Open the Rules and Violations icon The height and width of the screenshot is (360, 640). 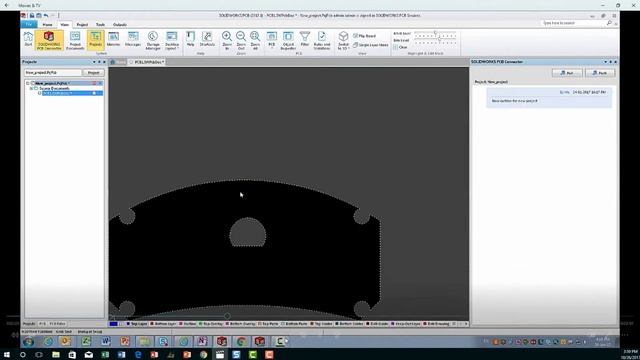click(322, 40)
